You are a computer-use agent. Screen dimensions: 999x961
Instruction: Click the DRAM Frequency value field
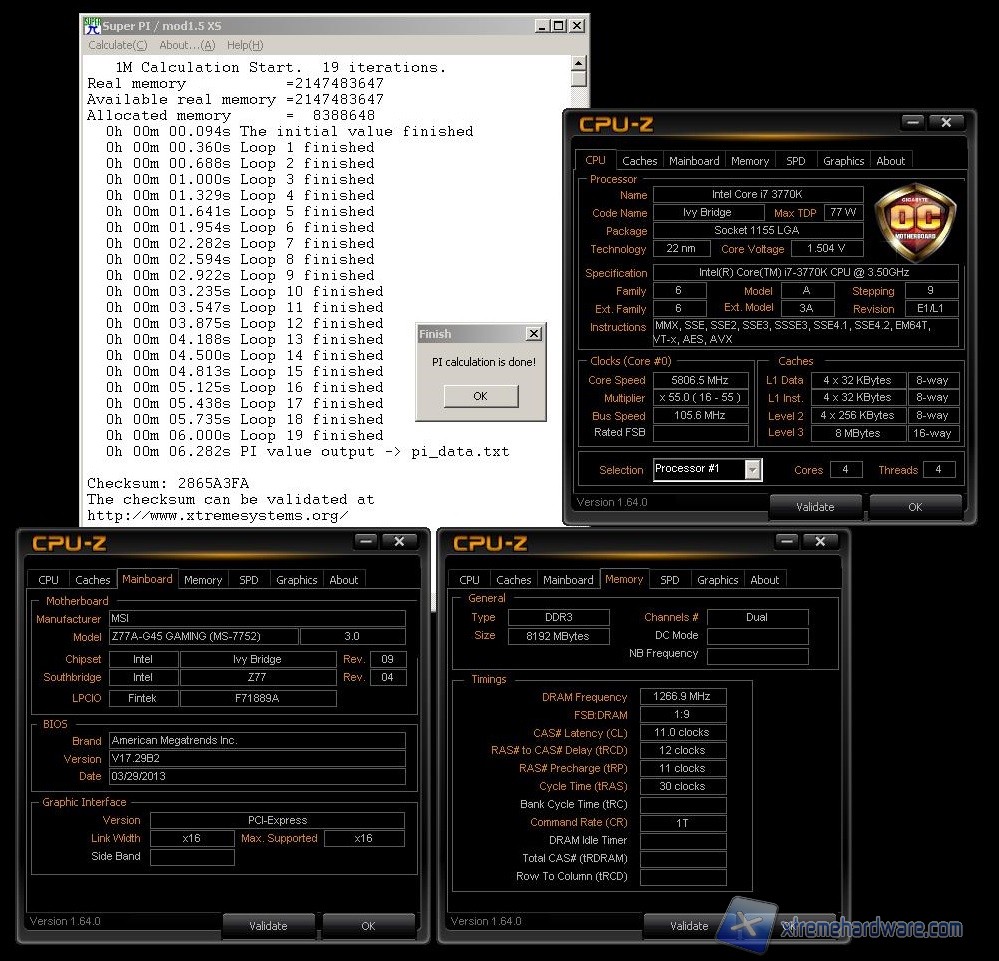pyautogui.click(x=682, y=697)
